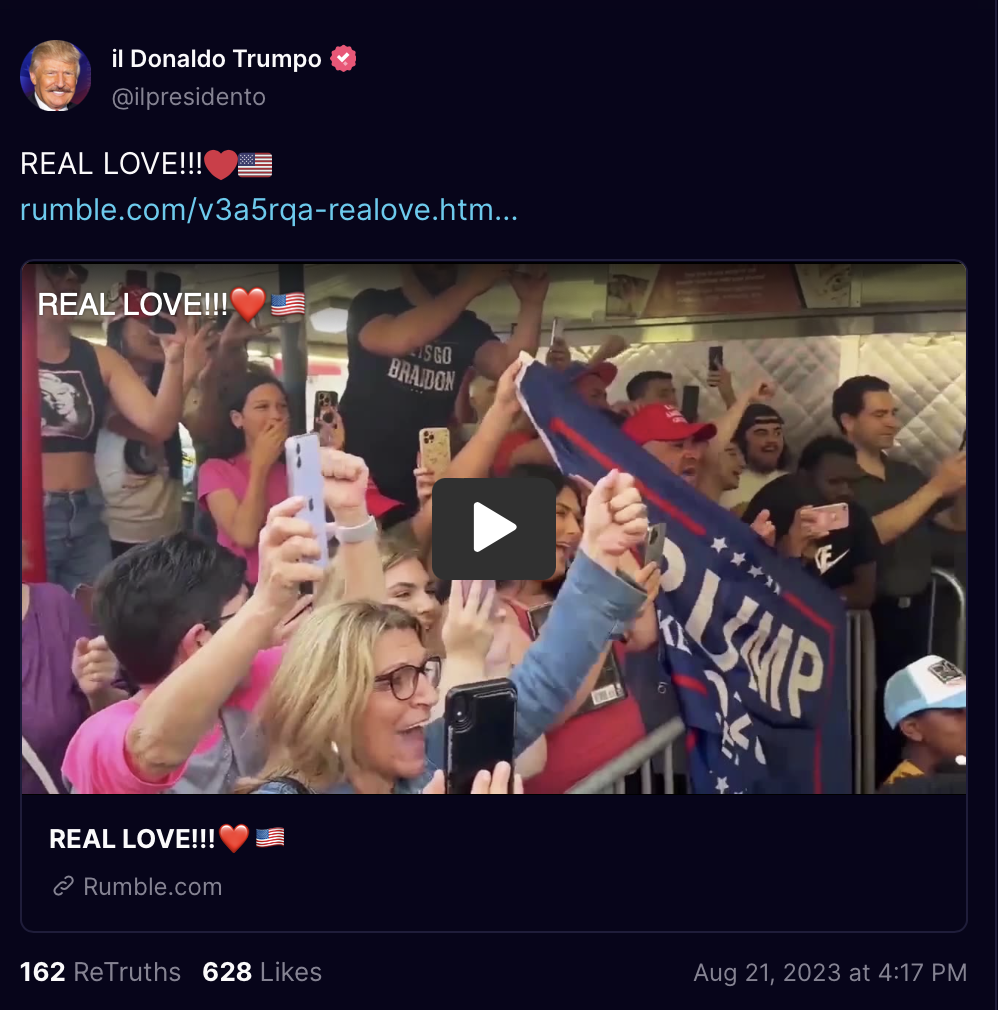Click the US flag emoji in post text

255,164
